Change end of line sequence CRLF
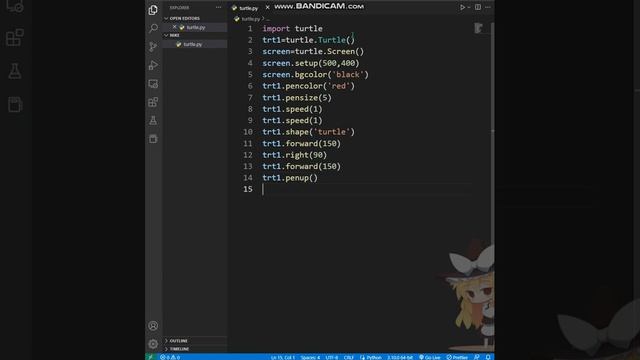The image size is (640, 360). (349, 357)
